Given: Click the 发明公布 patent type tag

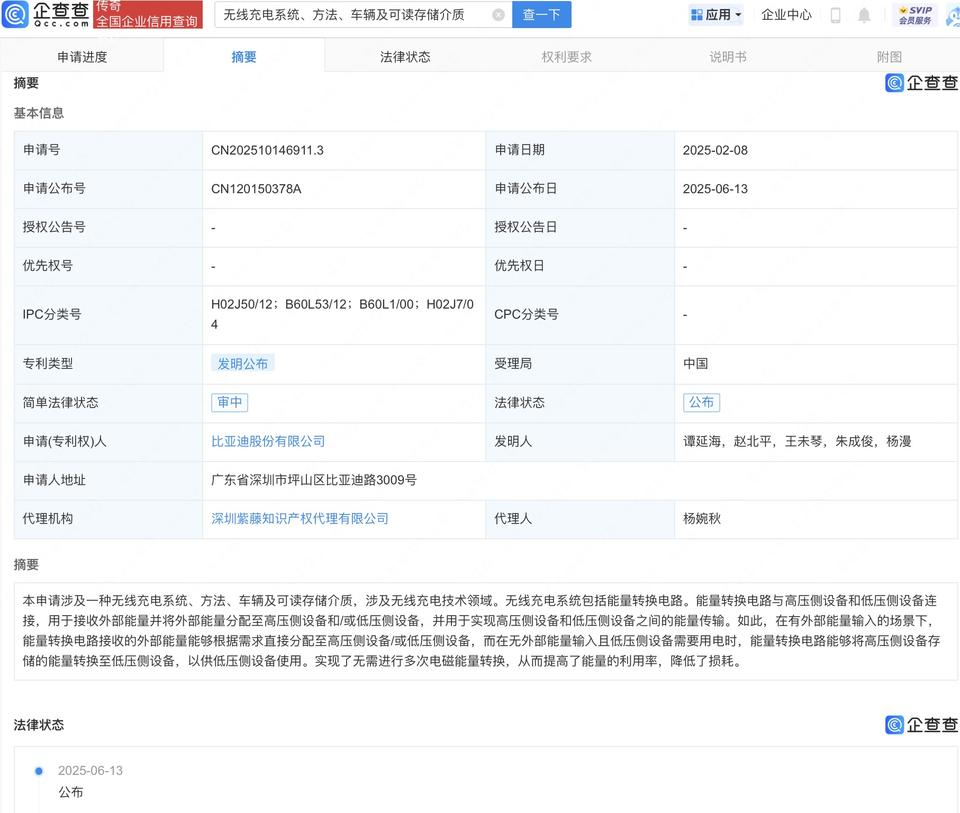Looking at the screenshot, I should coord(243,364).
